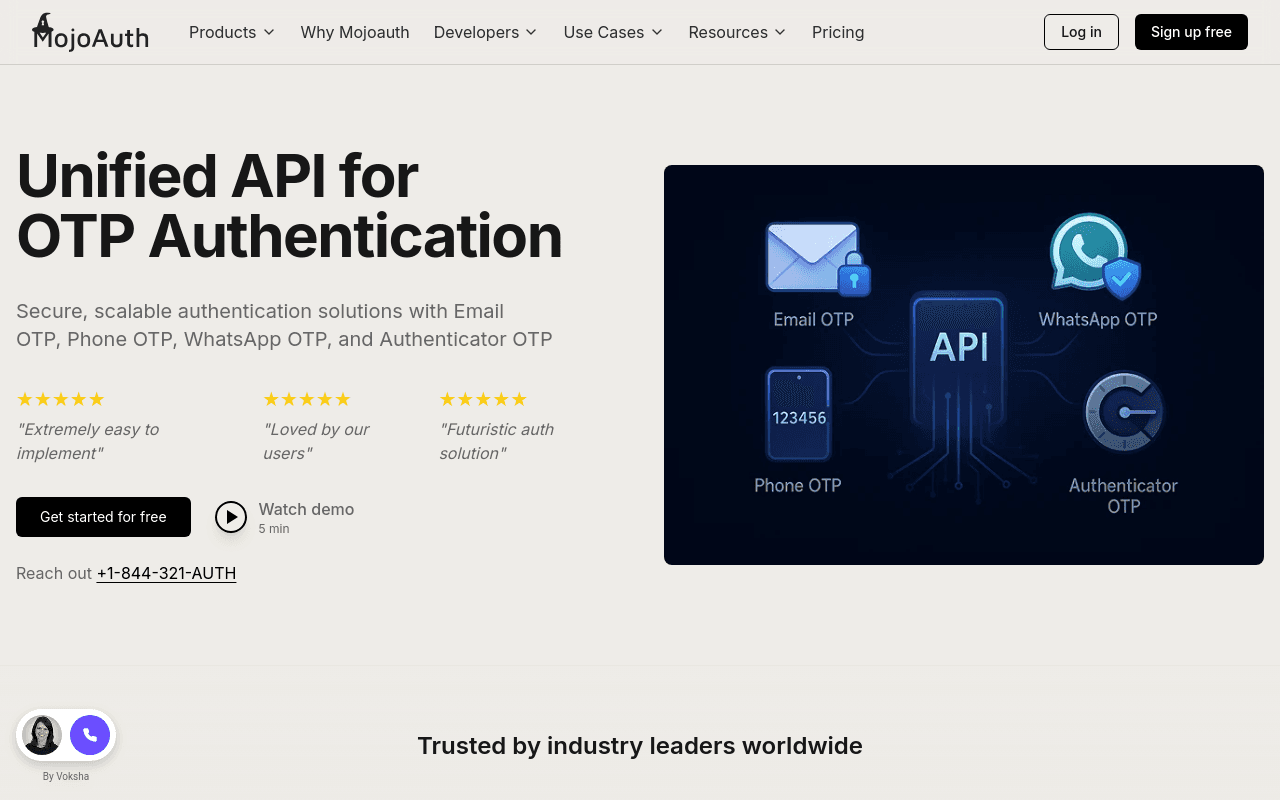1280x800 pixels.
Task: Click the "Futuristic auth solution" quote
Action: point(497,441)
